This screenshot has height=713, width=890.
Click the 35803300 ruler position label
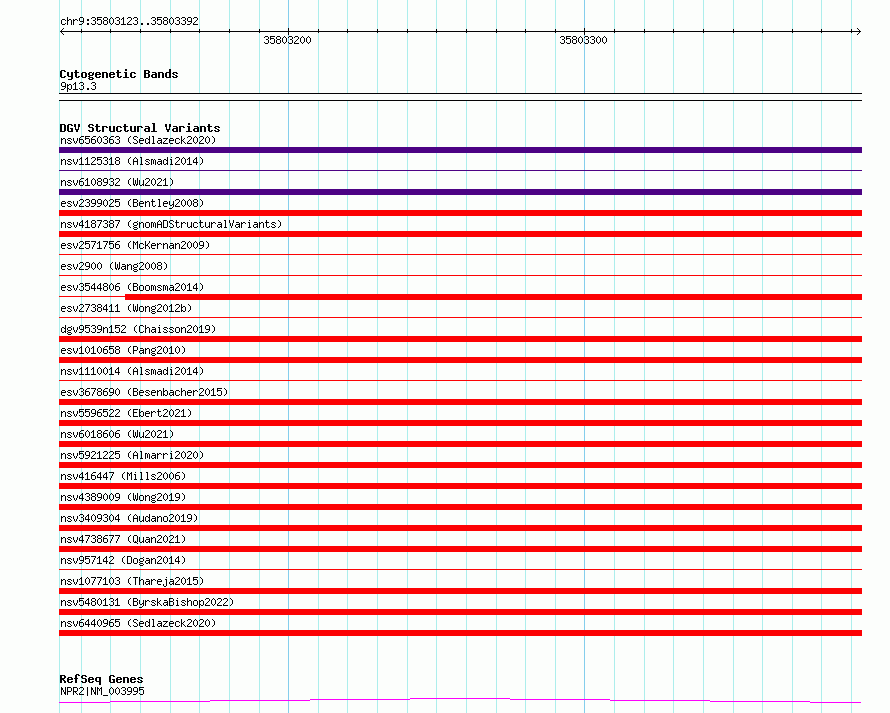pos(583,40)
